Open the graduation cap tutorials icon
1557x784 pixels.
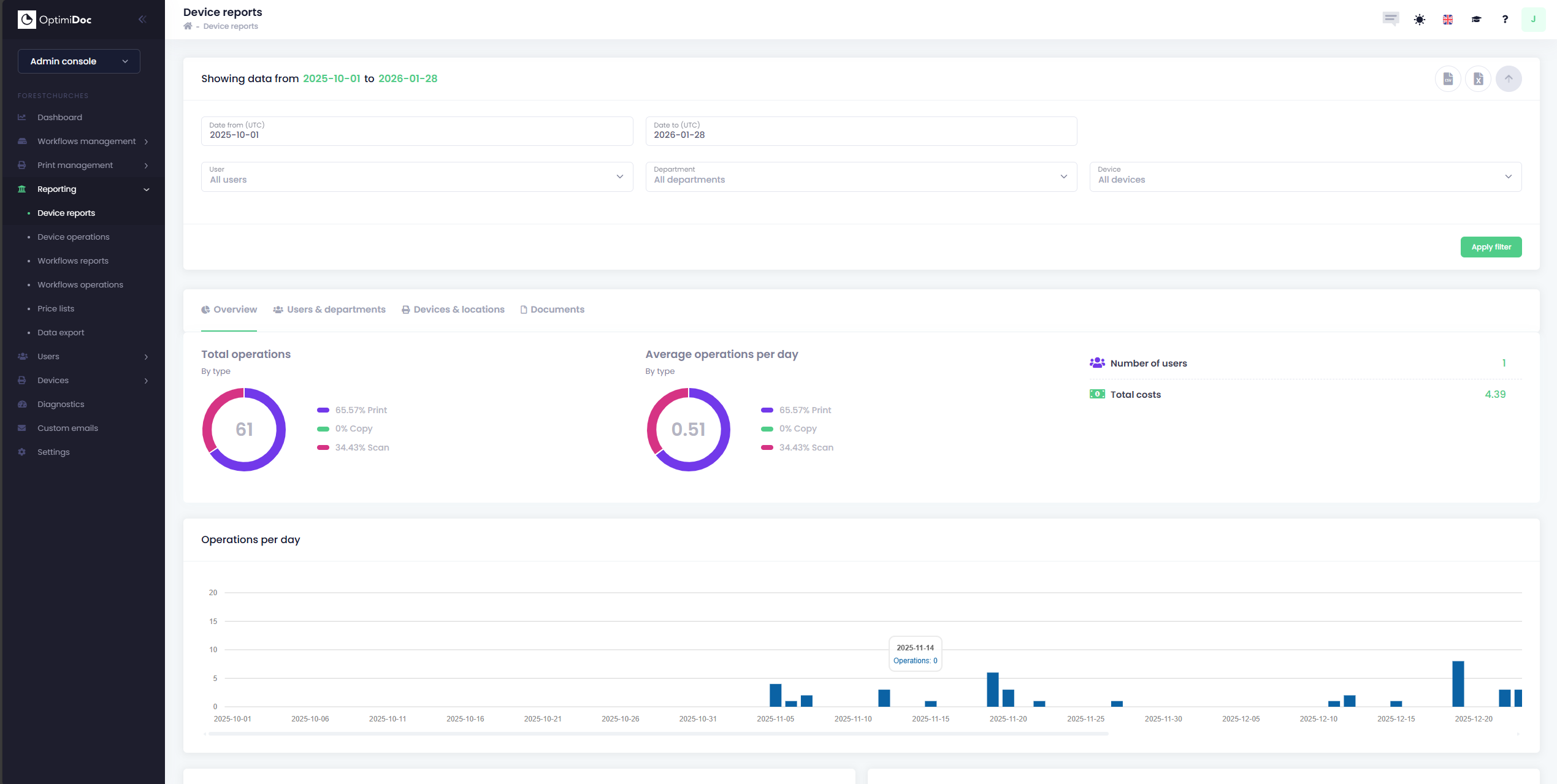(x=1476, y=20)
